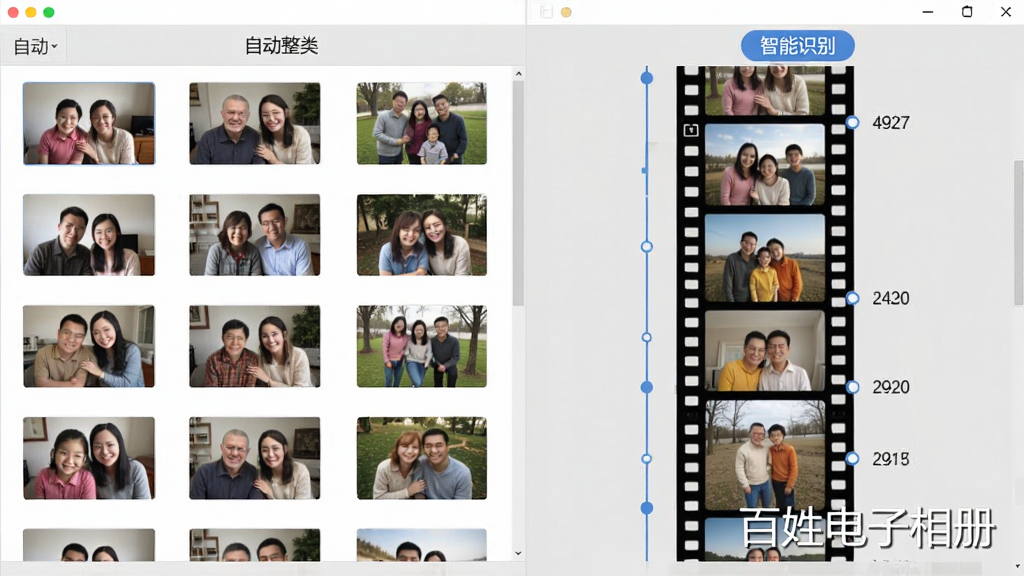1024x576 pixels.
Task: Click the 自动整类 title text
Action: 281,46
